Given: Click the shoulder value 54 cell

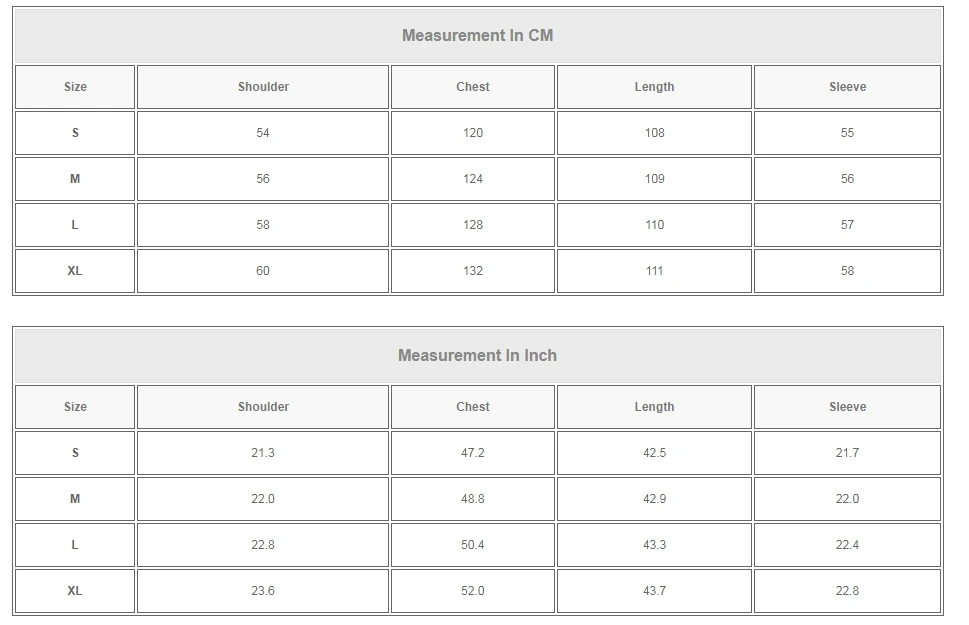Looking at the screenshot, I should [263, 133].
